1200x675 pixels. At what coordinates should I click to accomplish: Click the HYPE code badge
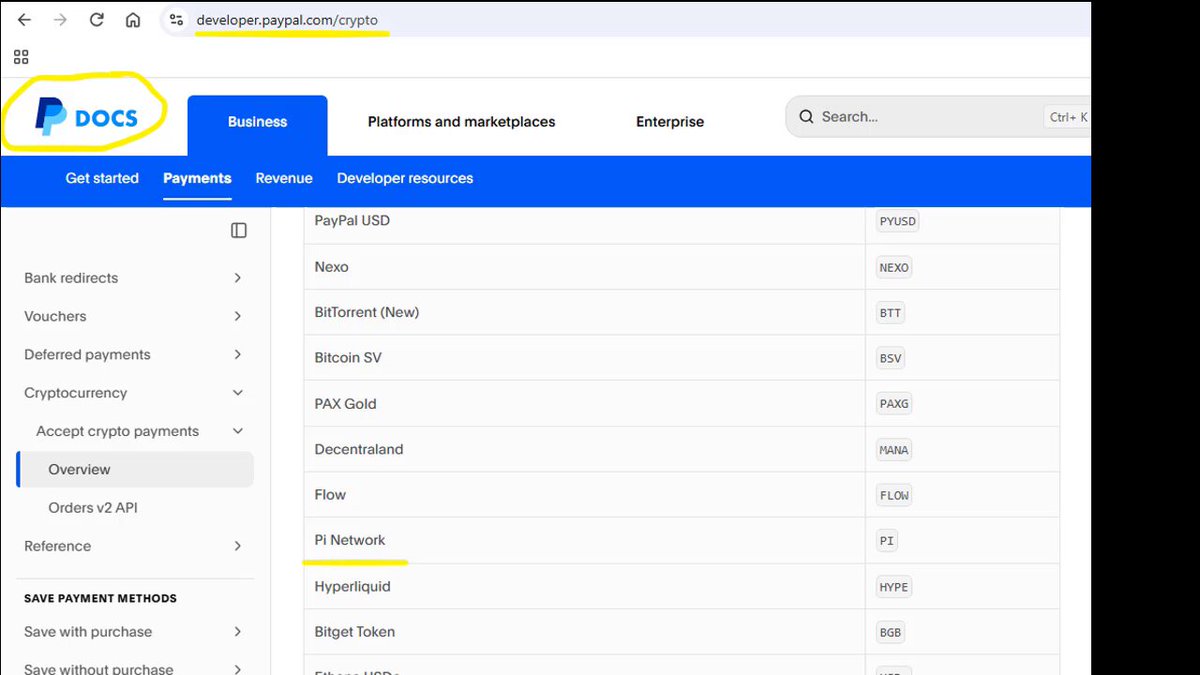click(894, 587)
